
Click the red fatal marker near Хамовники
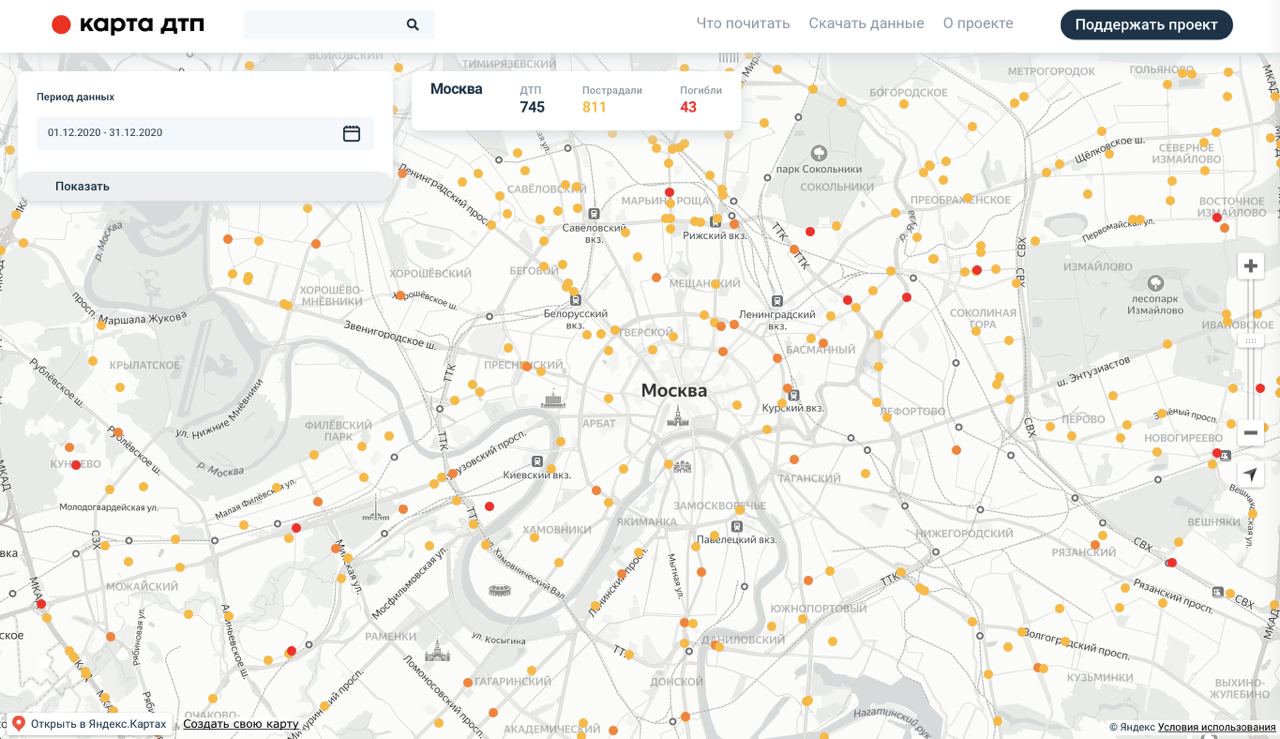(489, 506)
